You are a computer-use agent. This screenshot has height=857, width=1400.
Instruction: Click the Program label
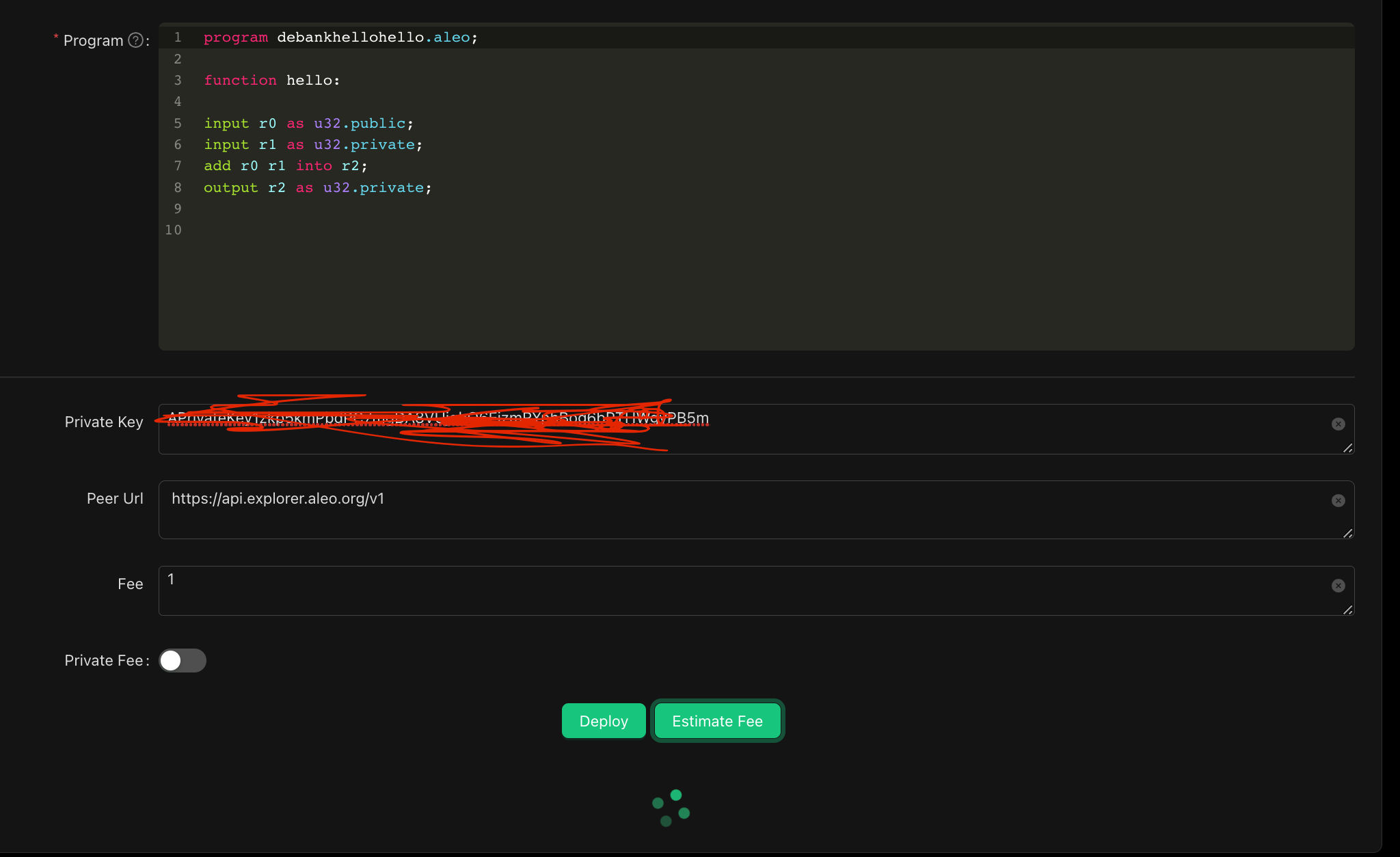pos(94,41)
